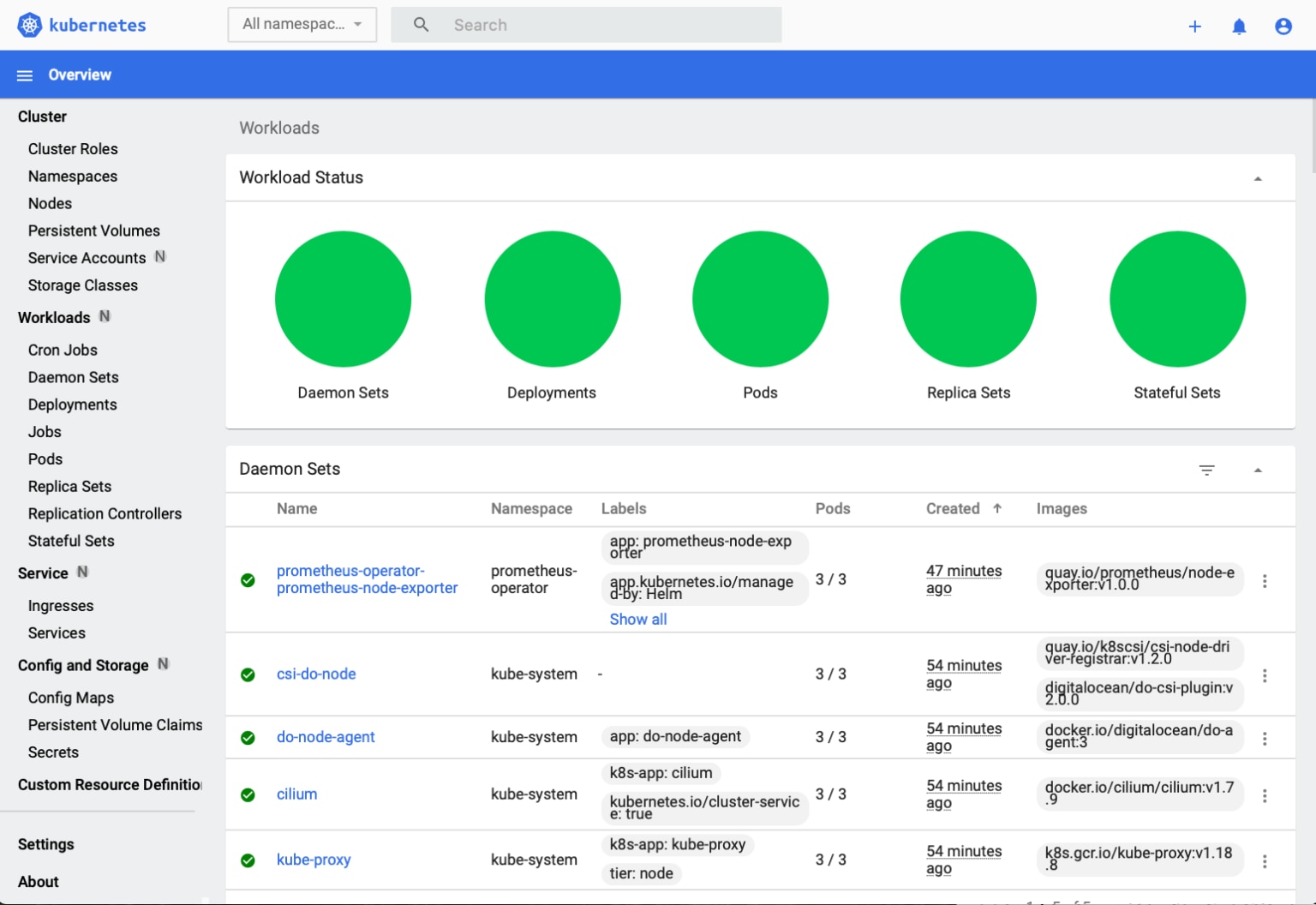
Task: Open the kebab menu for kube-proxy
Action: point(1265,860)
